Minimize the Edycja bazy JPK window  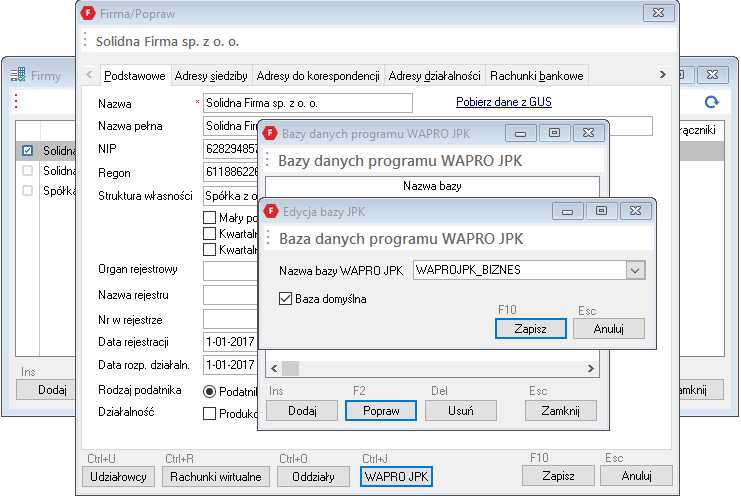point(568,211)
